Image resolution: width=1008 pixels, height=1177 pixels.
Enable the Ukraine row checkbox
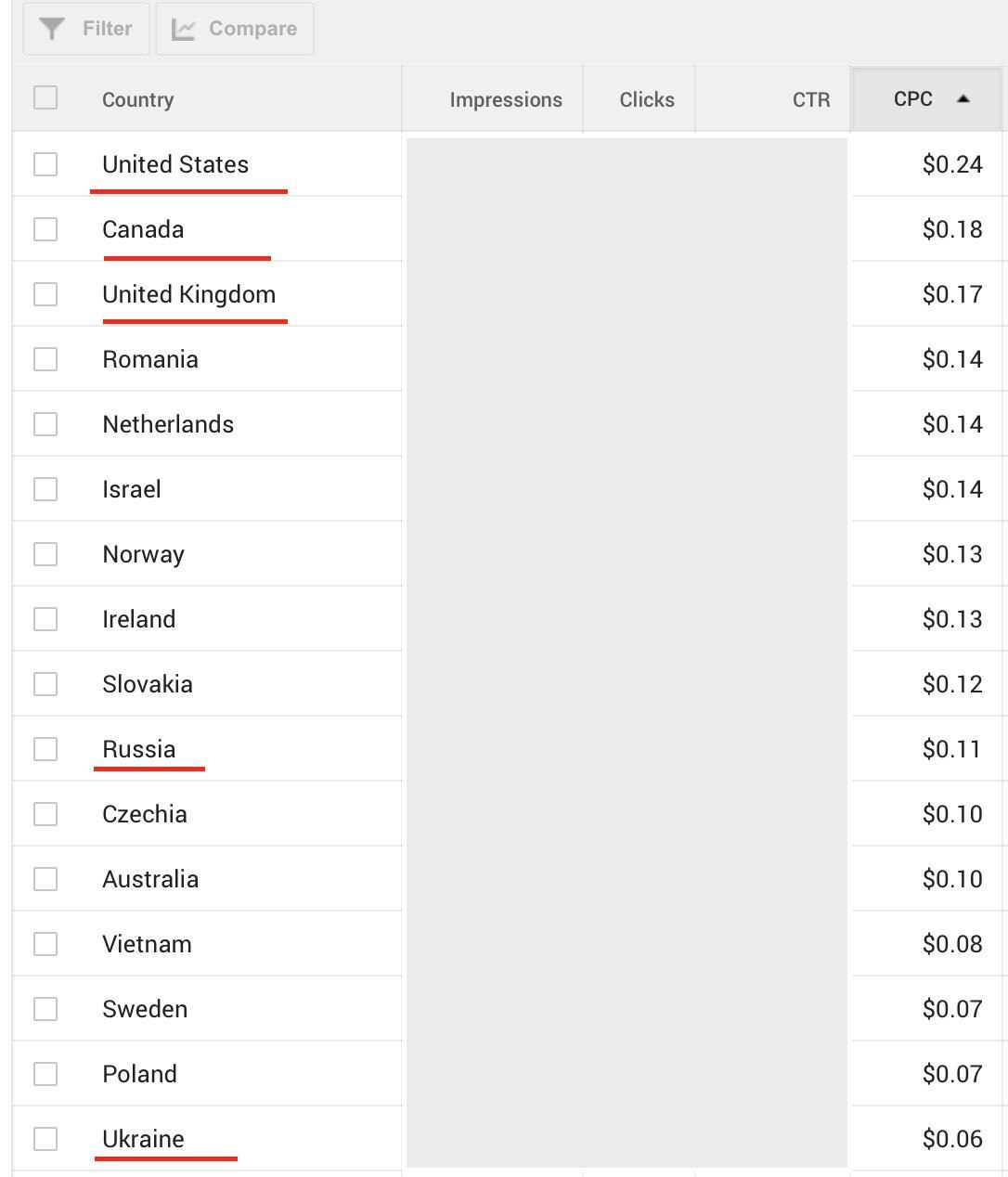pos(45,1139)
